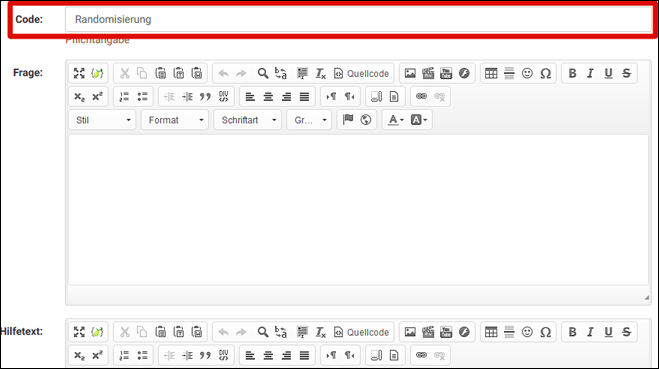
Task: Center text in Frage editor
Action: click(x=268, y=97)
